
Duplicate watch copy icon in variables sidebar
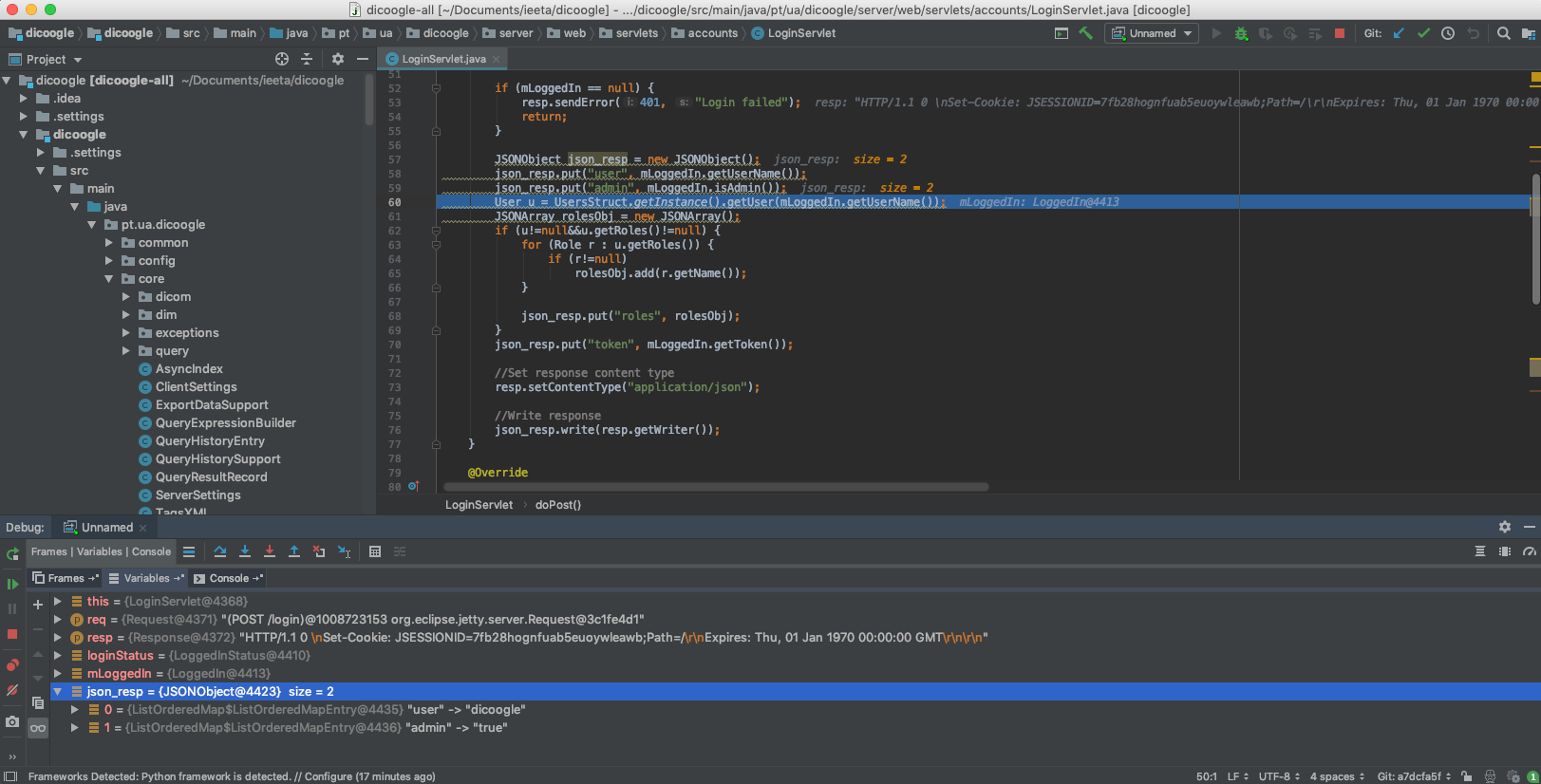pyautogui.click(x=38, y=703)
